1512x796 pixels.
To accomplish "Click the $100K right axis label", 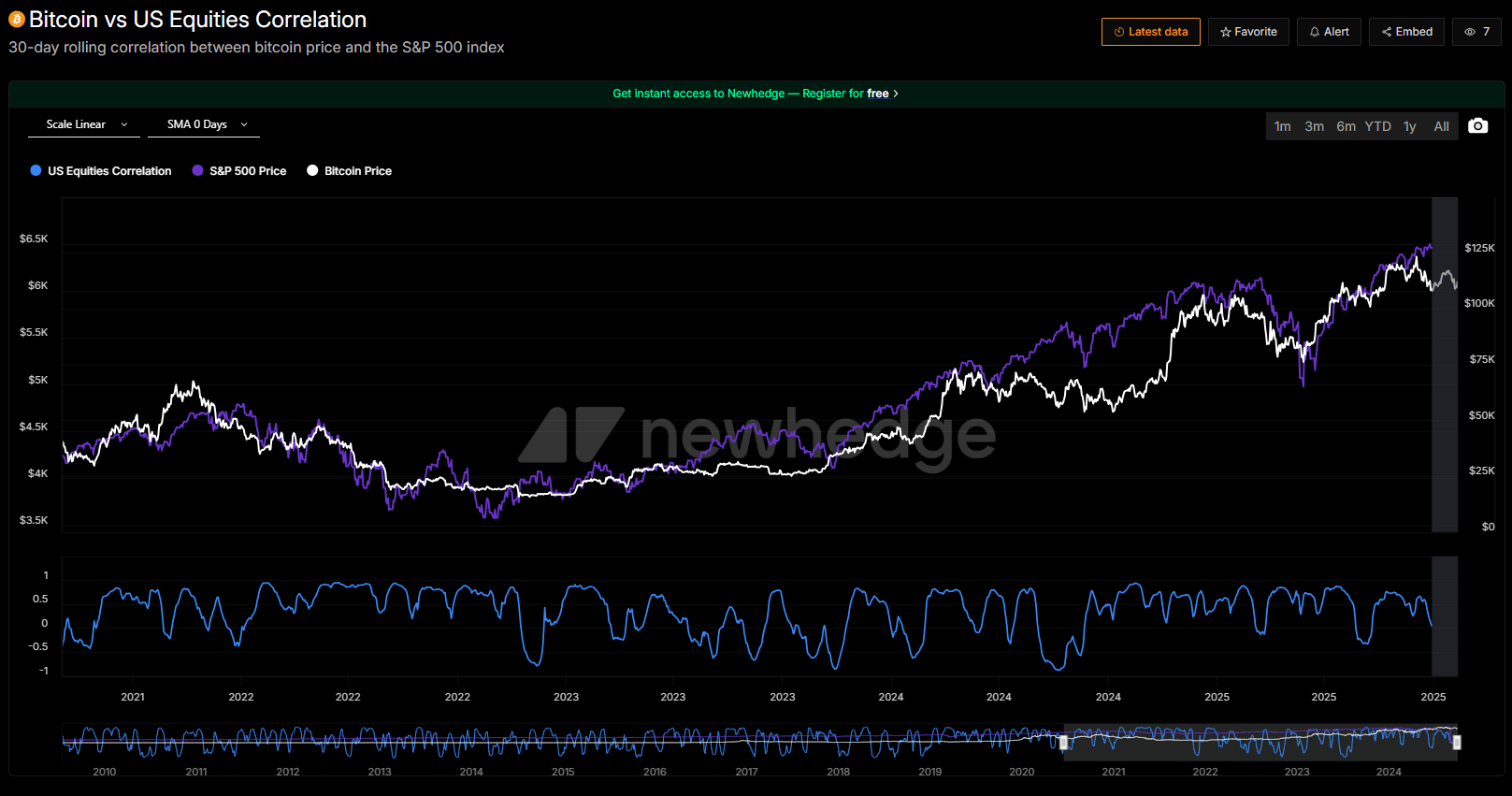I will 1479,303.
